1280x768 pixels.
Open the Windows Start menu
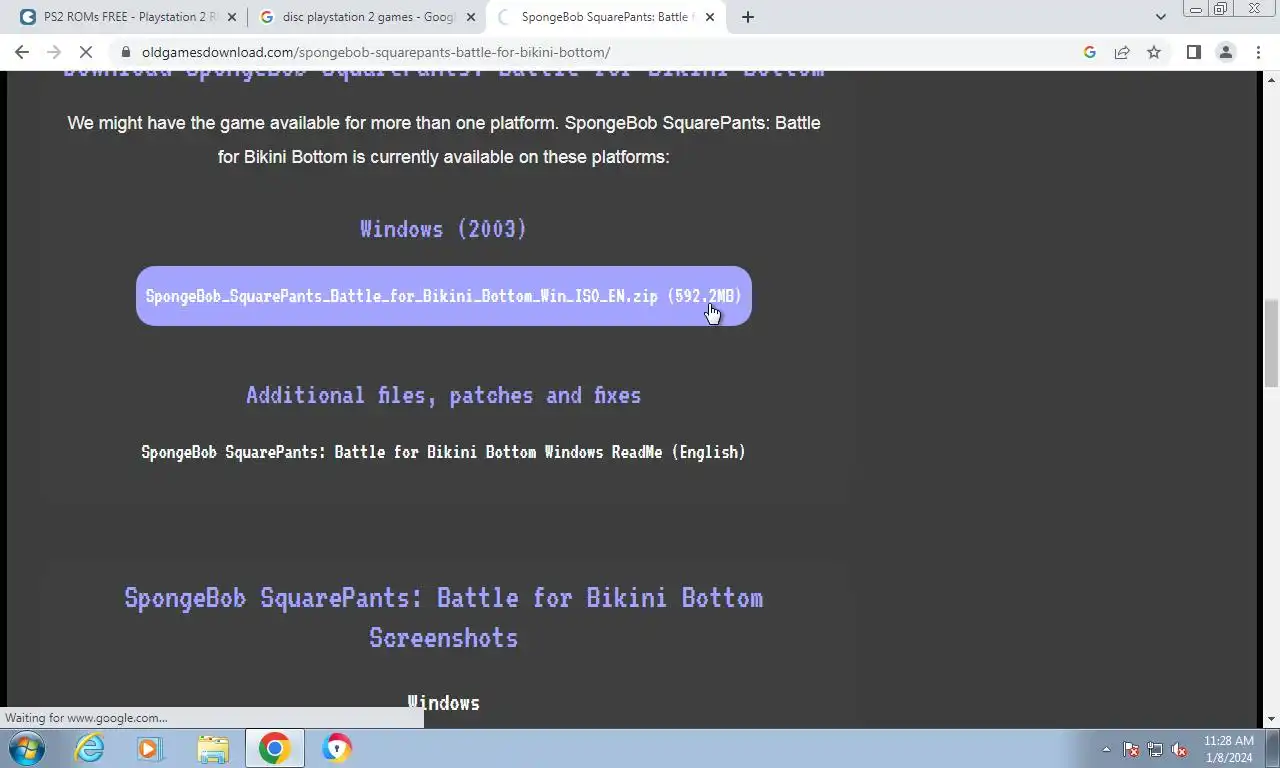click(26, 748)
